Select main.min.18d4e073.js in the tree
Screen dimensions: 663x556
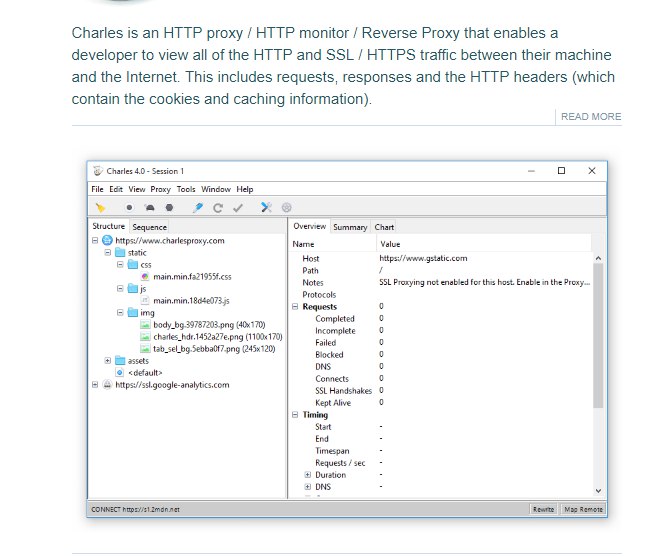click(x=191, y=301)
